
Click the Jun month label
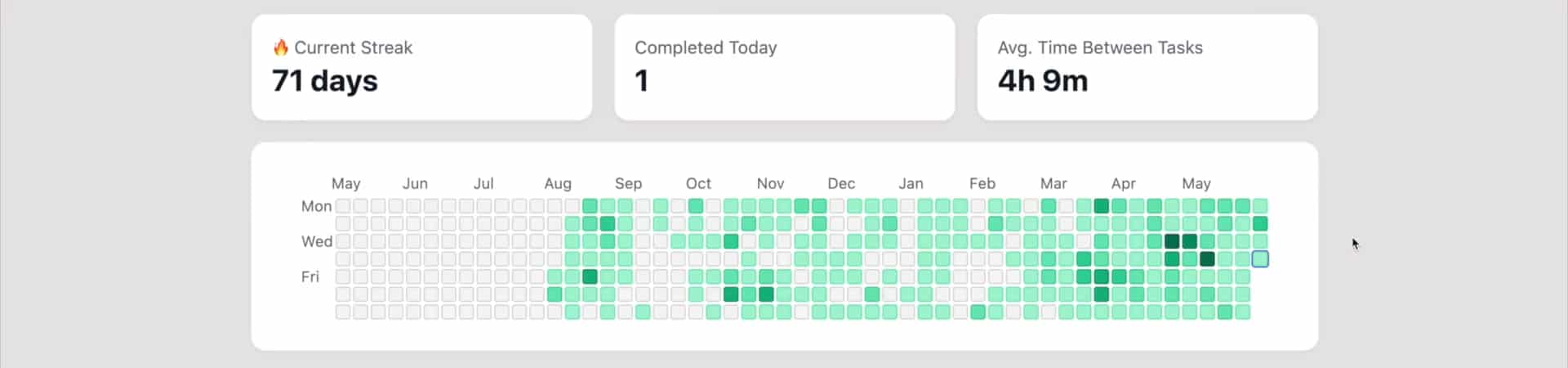(415, 184)
